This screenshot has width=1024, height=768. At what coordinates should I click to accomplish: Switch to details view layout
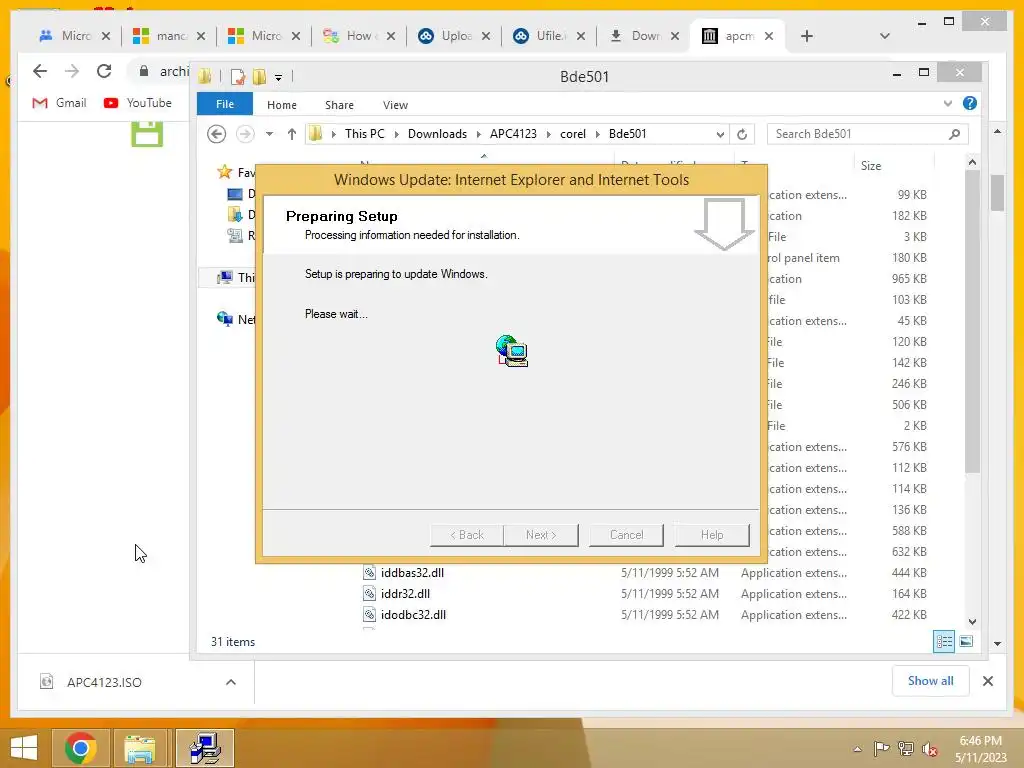click(944, 642)
